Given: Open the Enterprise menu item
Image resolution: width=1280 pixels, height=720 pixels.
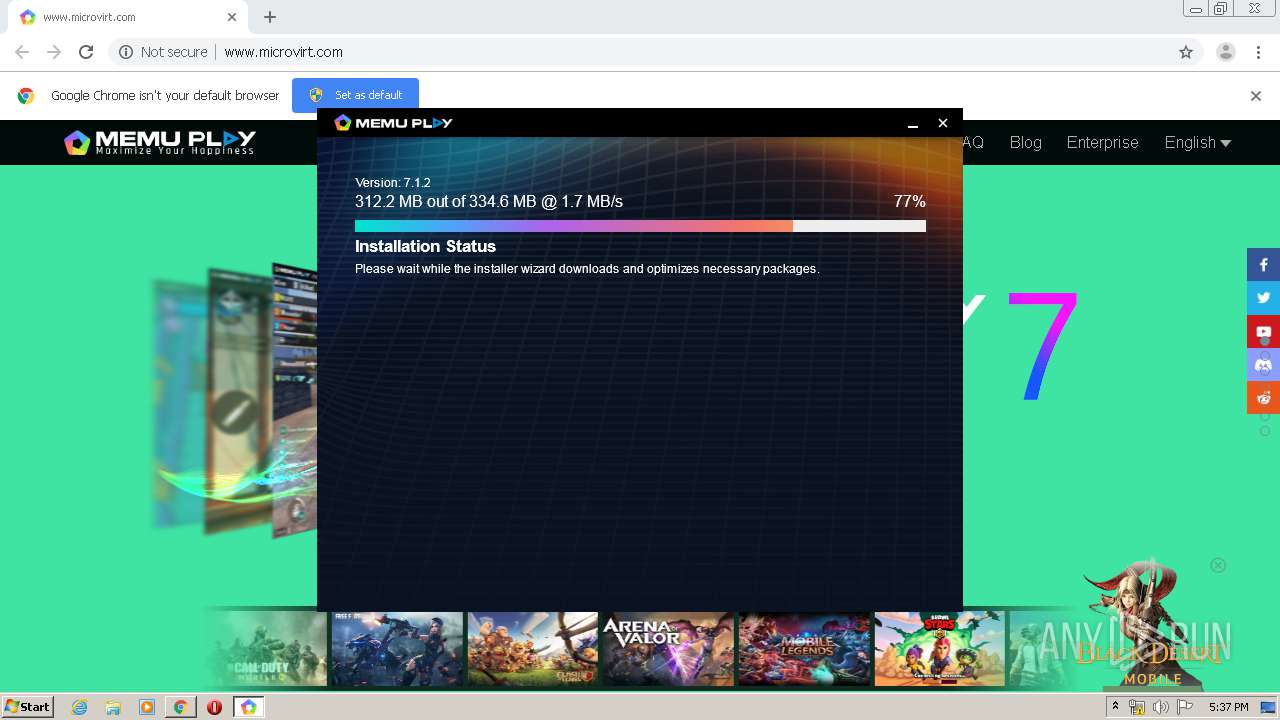Looking at the screenshot, I should (x=1102, y=142).
